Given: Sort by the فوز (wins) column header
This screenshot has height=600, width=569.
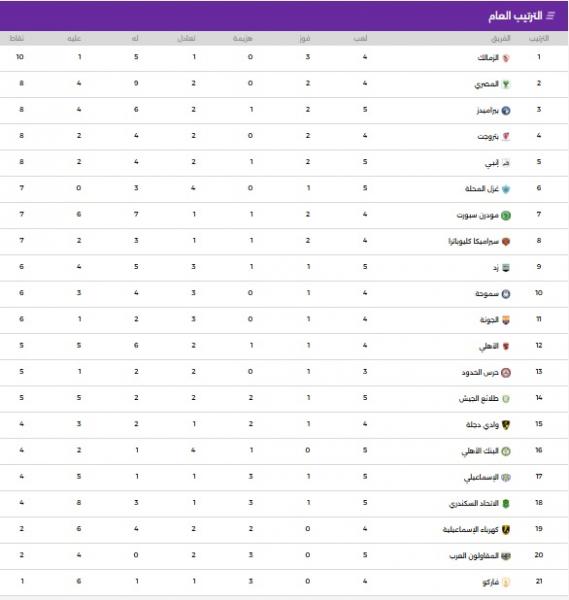Looking at the screenshot, I should (x=305, y=38).
